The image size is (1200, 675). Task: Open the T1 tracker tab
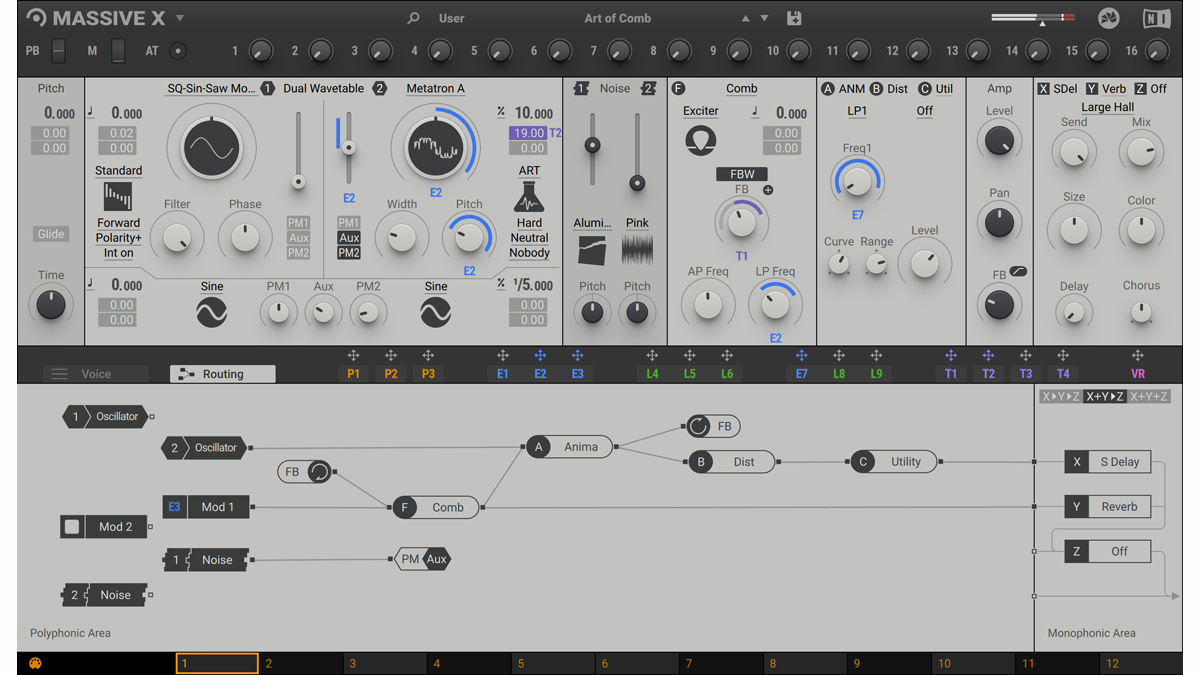click(x=951, y=374)
